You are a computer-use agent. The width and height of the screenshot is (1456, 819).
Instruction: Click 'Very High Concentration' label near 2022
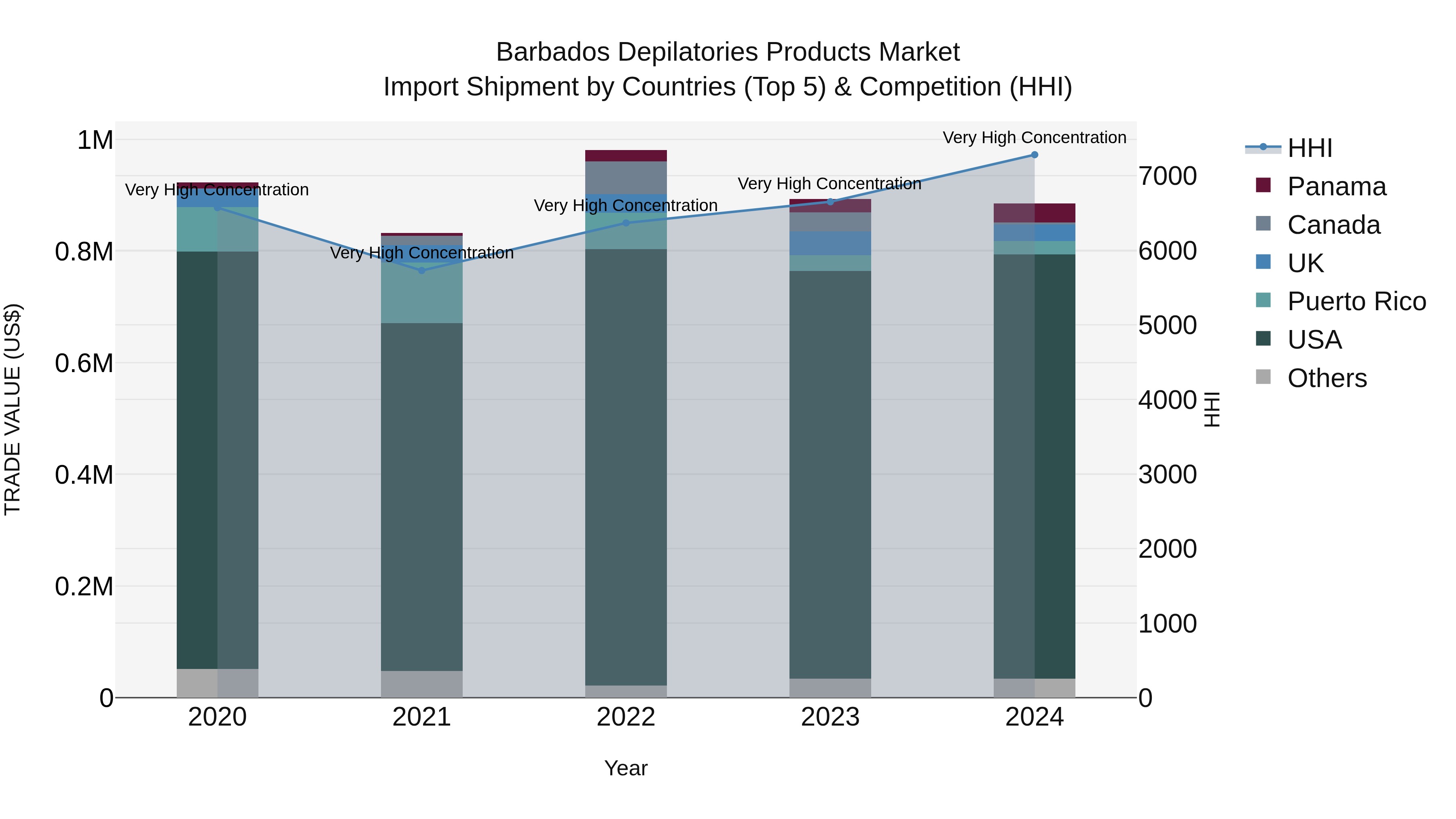tap(626, 205)
